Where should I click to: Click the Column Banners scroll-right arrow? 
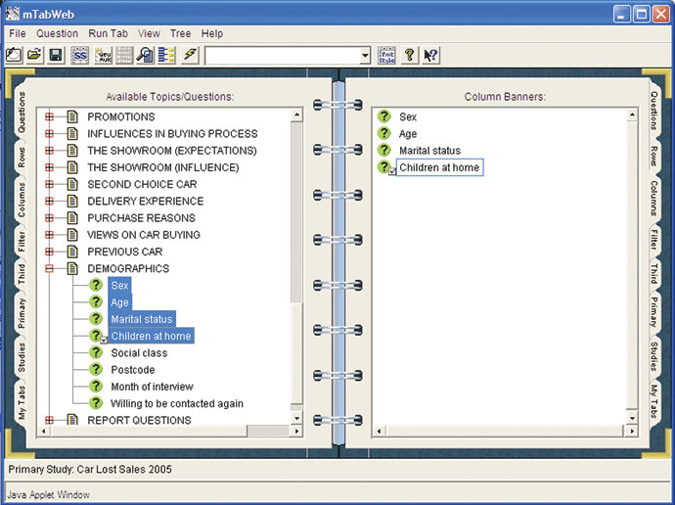(x=632, y=431)
